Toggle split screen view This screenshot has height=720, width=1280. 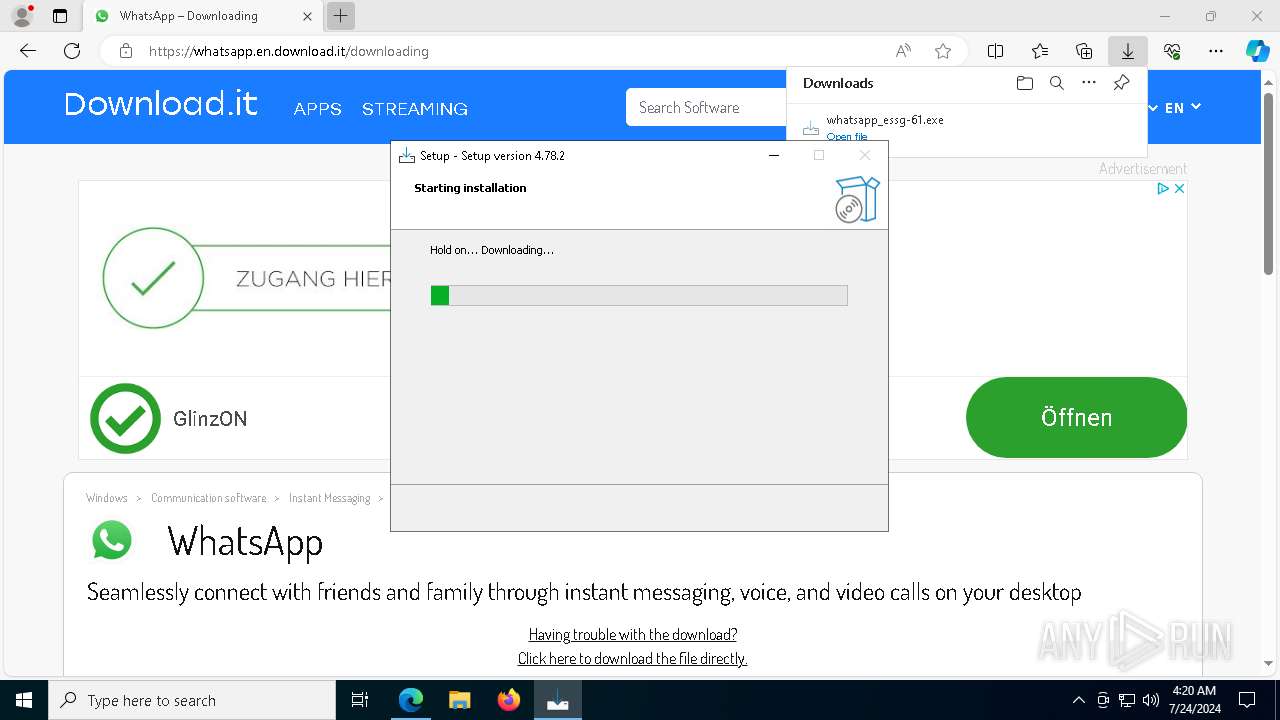tap(995, 51)
